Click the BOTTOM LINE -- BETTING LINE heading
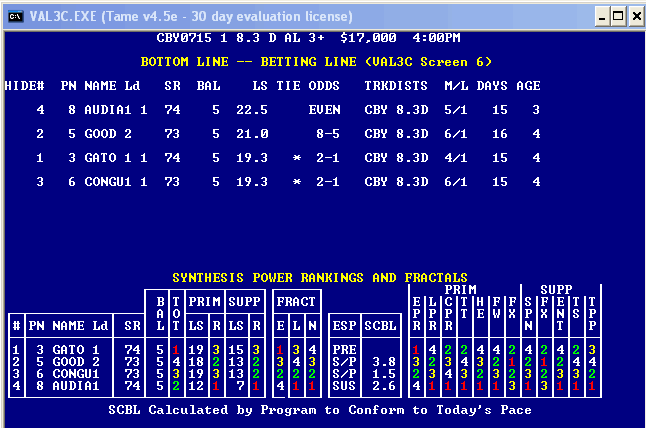The image size is (646, 428). pyautogui.click(x=316, y=62)
